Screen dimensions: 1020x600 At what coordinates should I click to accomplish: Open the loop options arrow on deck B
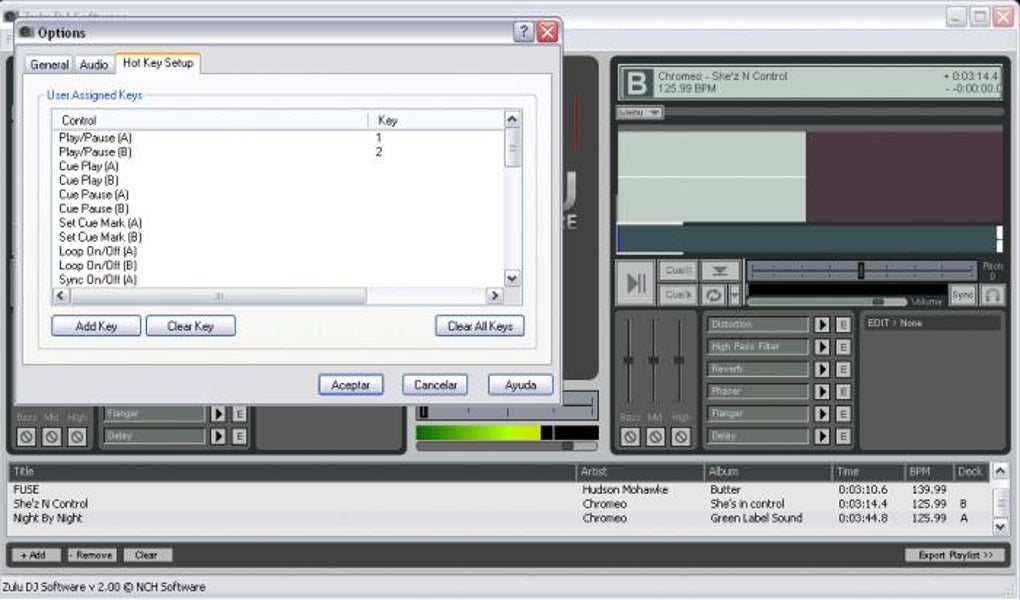[735, 295]
